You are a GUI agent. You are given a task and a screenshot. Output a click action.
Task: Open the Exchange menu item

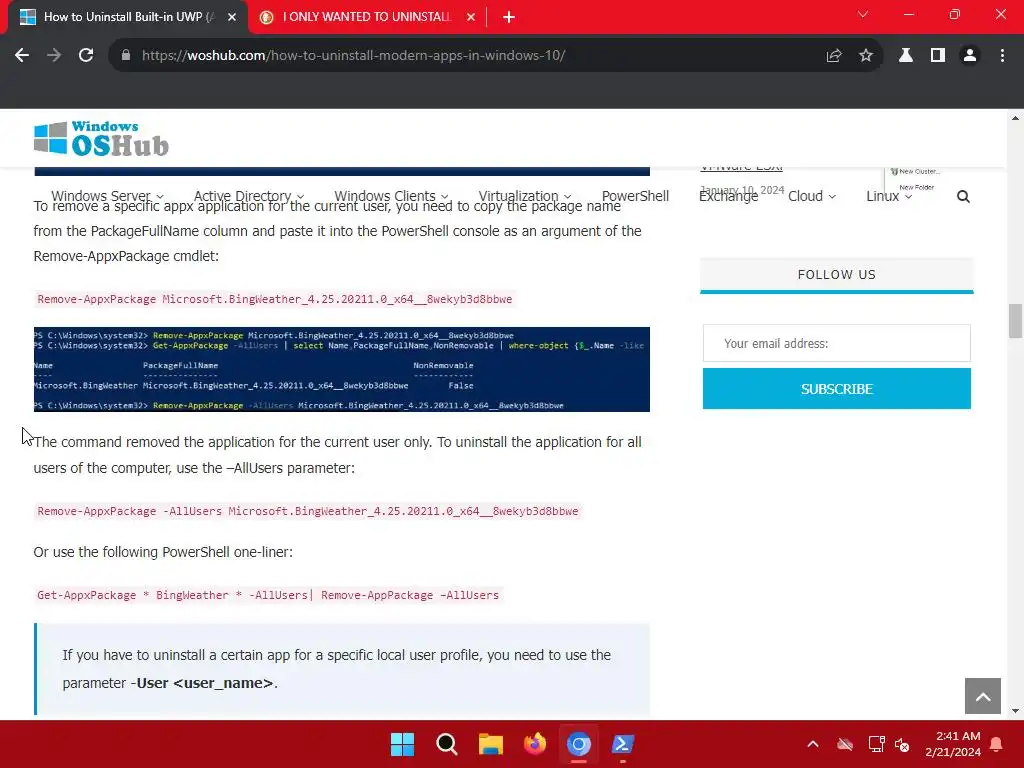[728, 196]
